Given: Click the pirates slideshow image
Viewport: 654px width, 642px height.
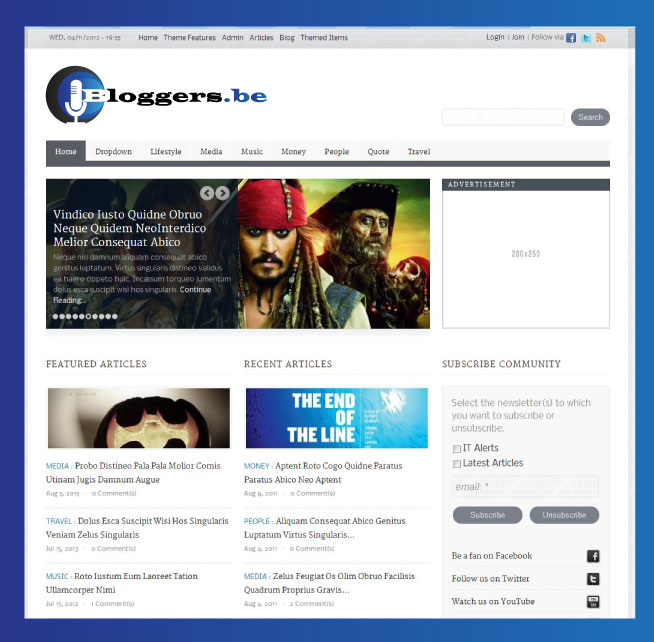Looking at the screenshot, I should coord(334,254).
